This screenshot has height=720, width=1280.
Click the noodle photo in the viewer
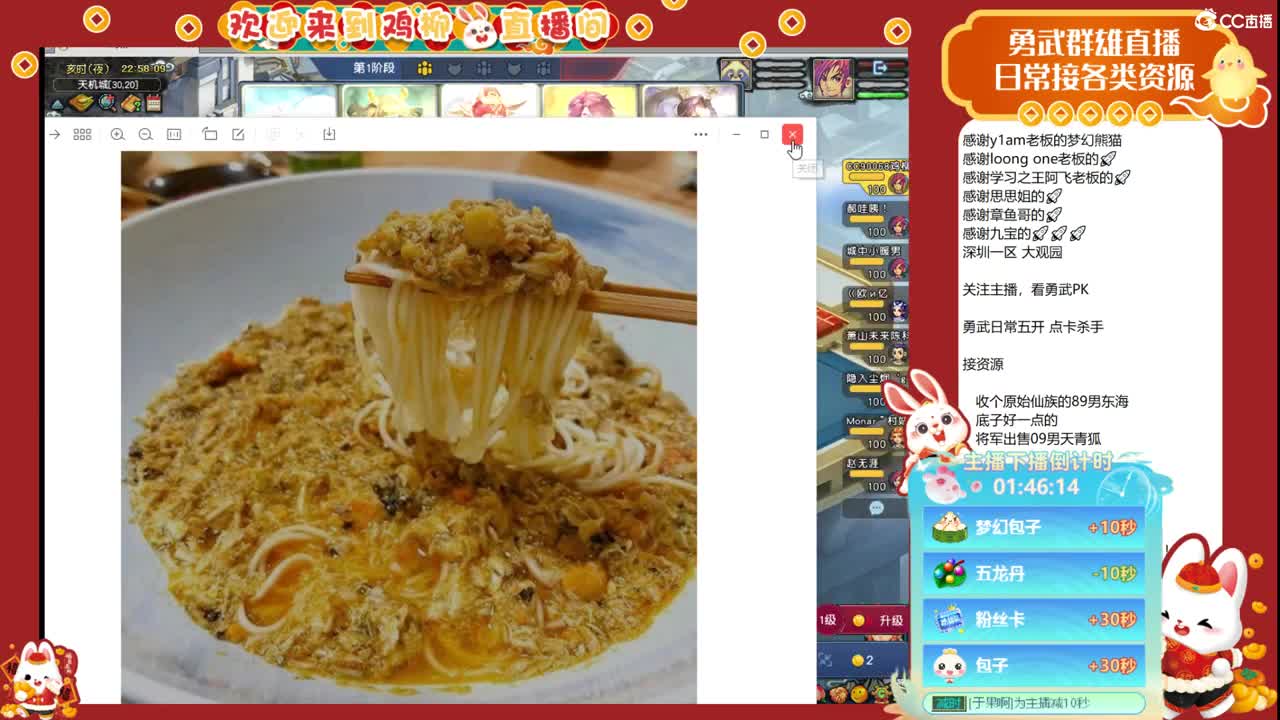coord(409,427)
